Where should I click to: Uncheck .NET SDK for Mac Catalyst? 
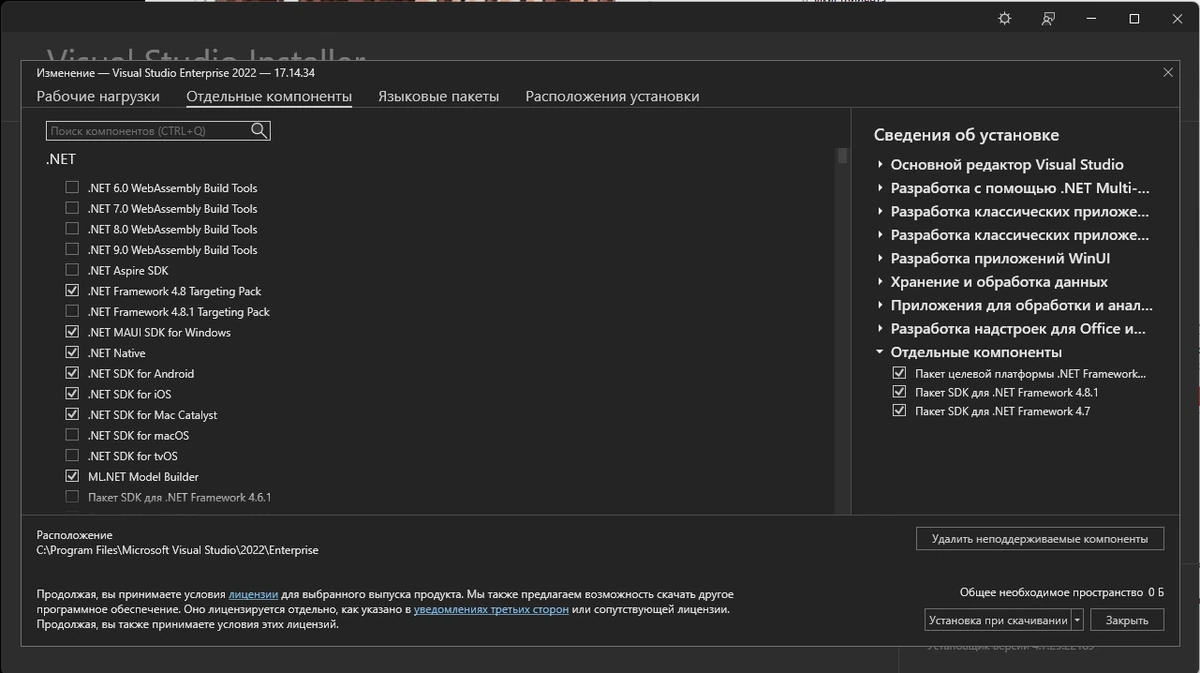[x=72, y=415]
